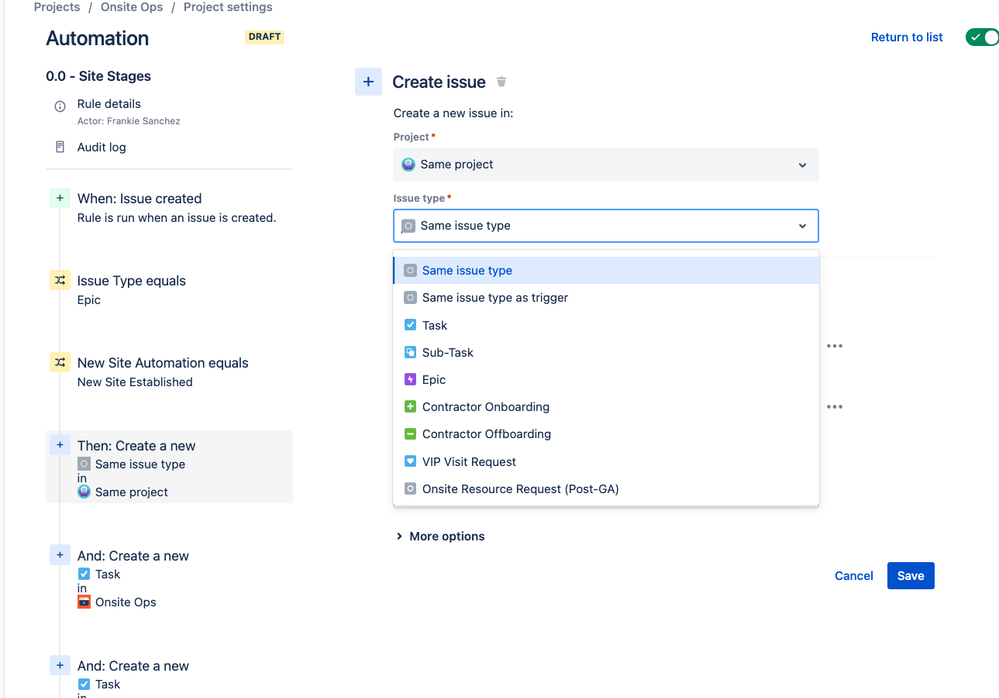This screenshot has height=698, width=999.
Task: Click Return to list link
Action: [907, 37]
